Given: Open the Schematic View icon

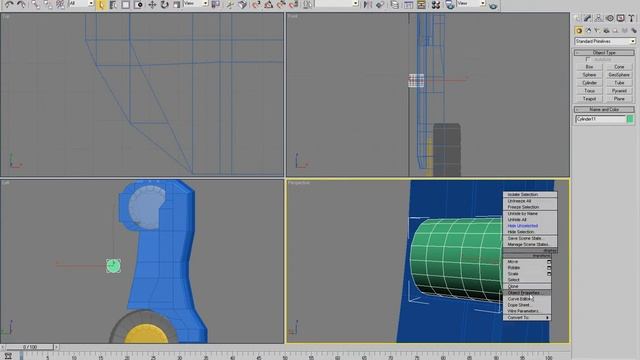Looking at the screenshot, I should (x=421, y=4).
